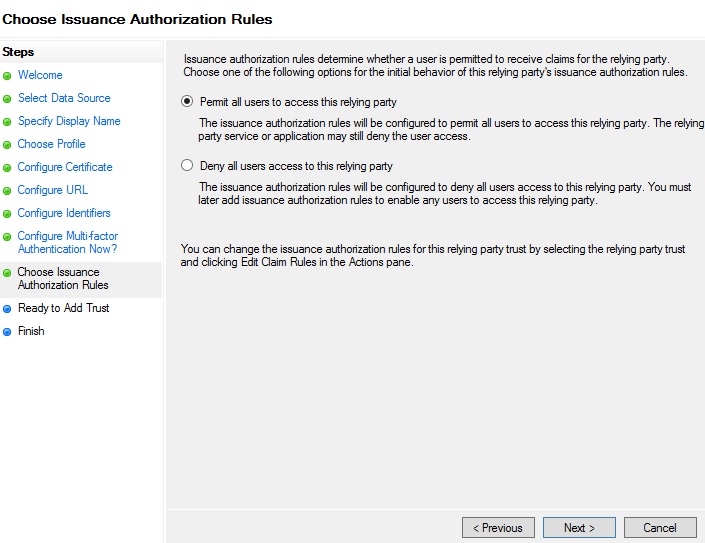Click the green dot next to Configure Certificate
The width and height of the screenshot is (705, 543).
point(8,168)
